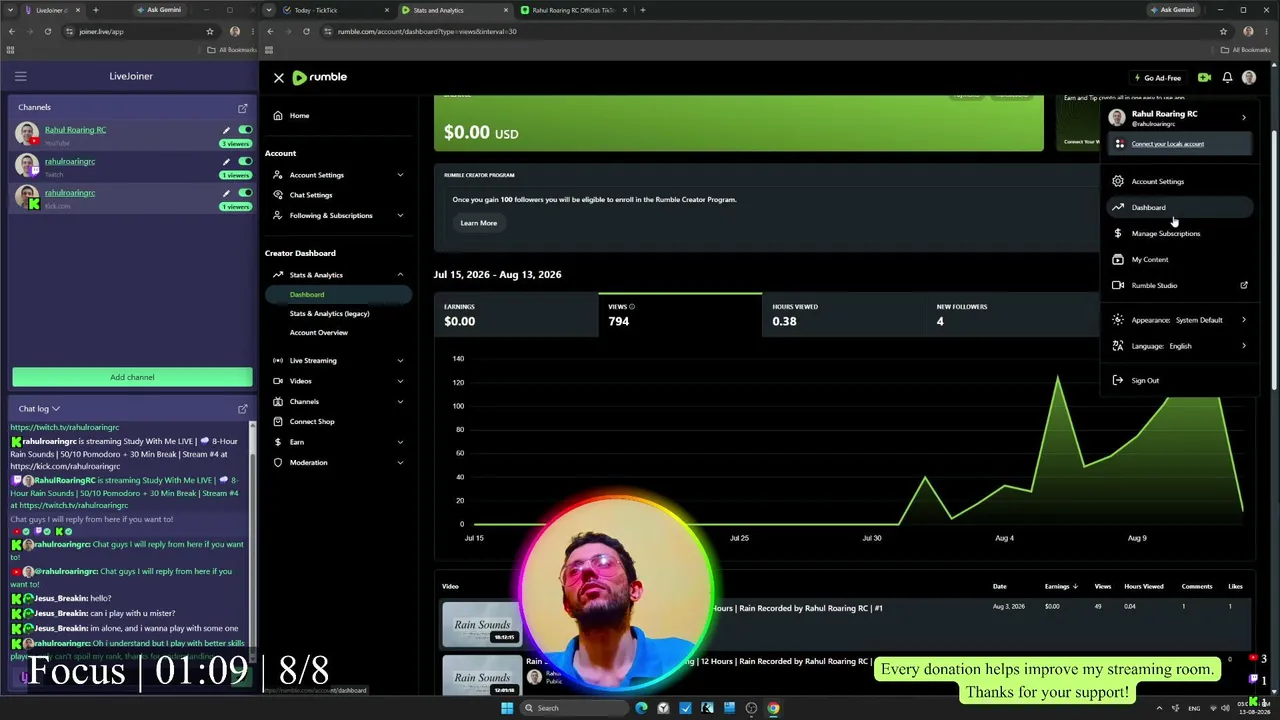The width and height of the screenshot is (1280, 720).
Task: Open the LiveJoiner hamburger menu
Action: coord(20,76)
